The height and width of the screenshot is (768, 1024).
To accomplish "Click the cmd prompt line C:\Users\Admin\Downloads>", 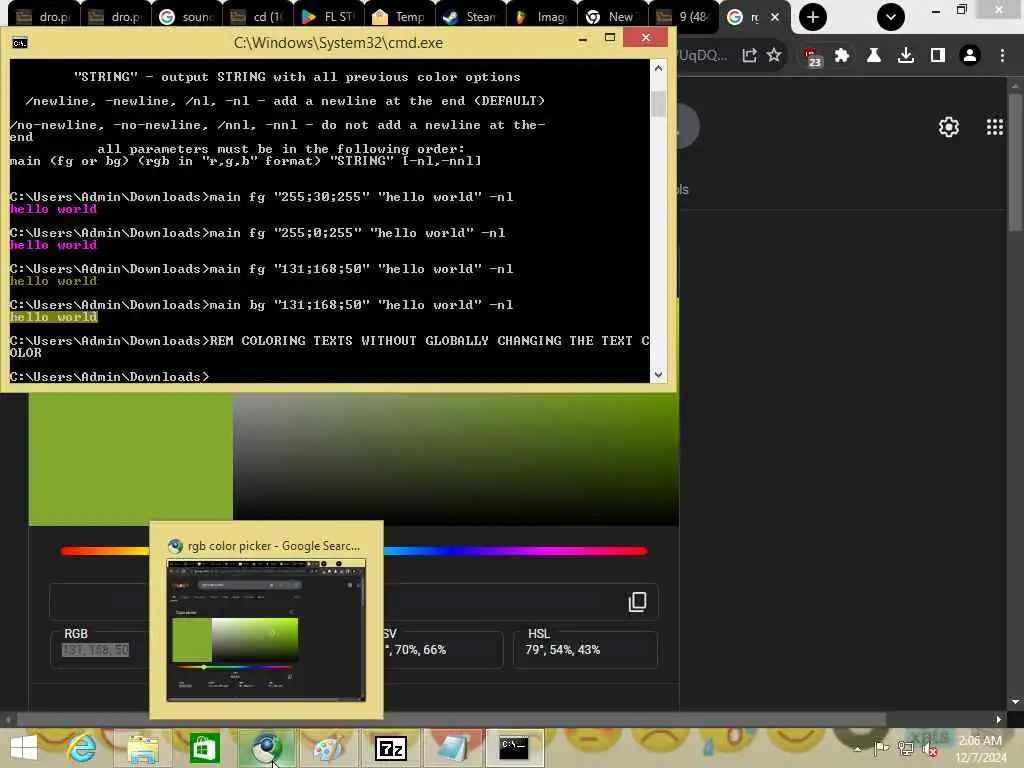I will click(x=109, y=377).
